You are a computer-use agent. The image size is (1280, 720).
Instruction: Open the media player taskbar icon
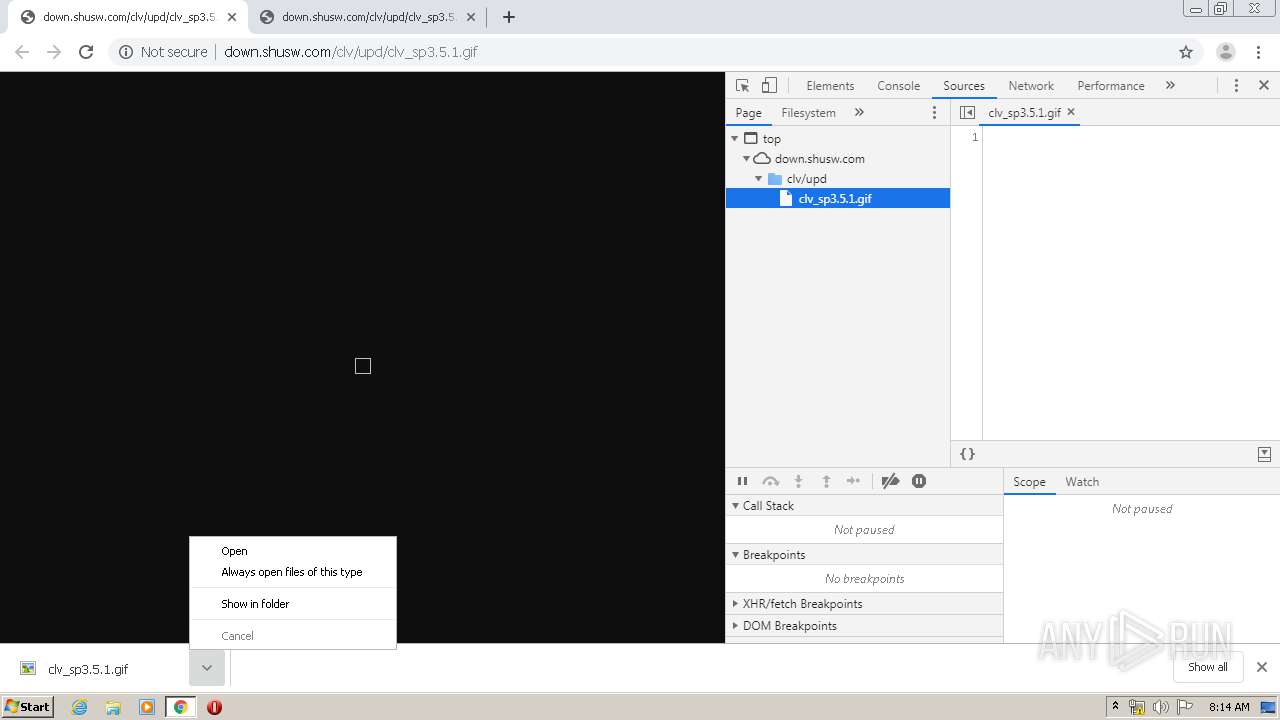coord(147,707)
